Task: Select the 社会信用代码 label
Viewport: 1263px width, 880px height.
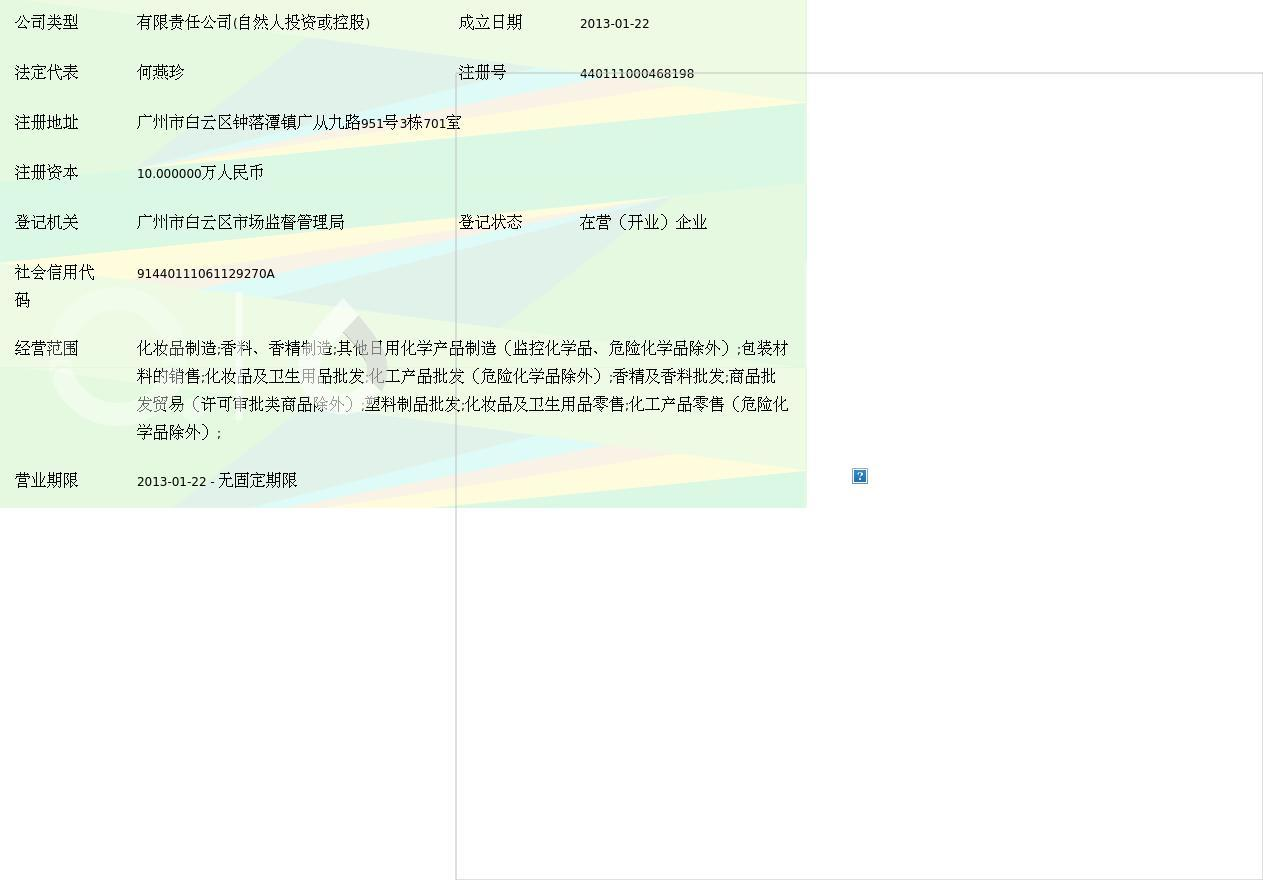Action: (55, 286)
